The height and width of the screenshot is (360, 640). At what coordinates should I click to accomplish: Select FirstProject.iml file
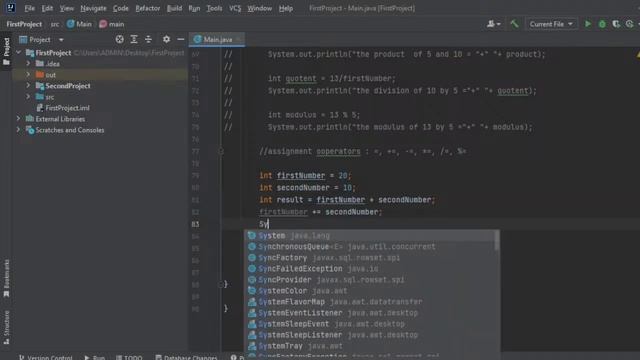[x=63, y=108]
